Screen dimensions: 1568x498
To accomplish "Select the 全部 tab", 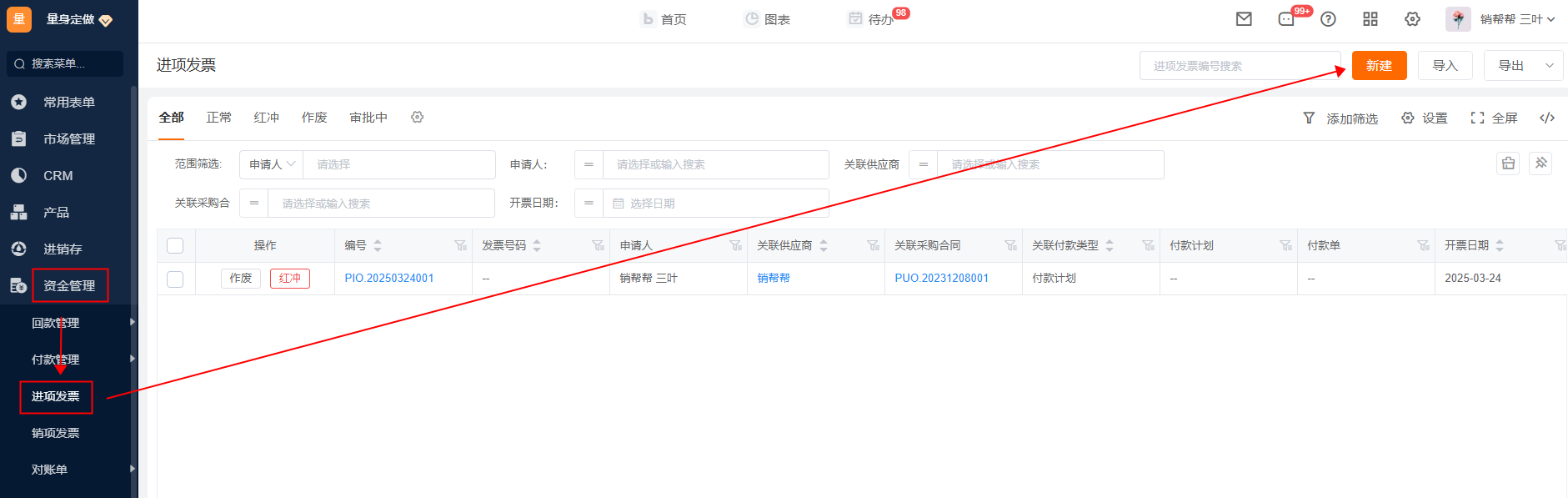I will [x=172, y=118].
